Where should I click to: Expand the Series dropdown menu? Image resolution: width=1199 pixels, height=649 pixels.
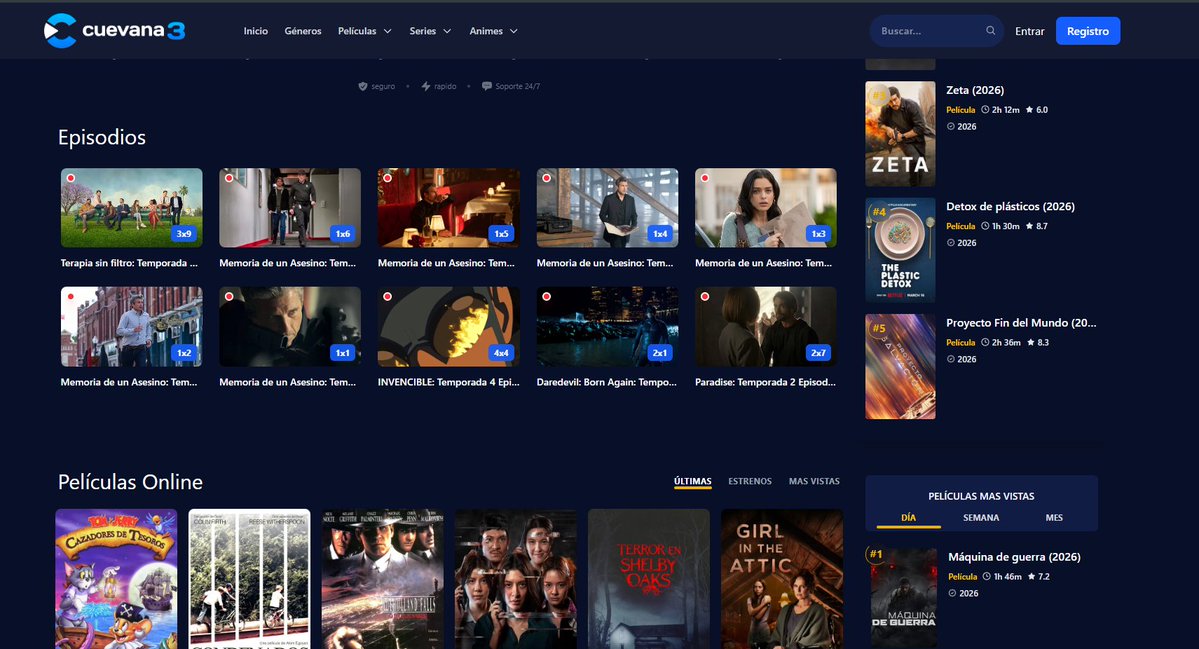tap(431, 31)
